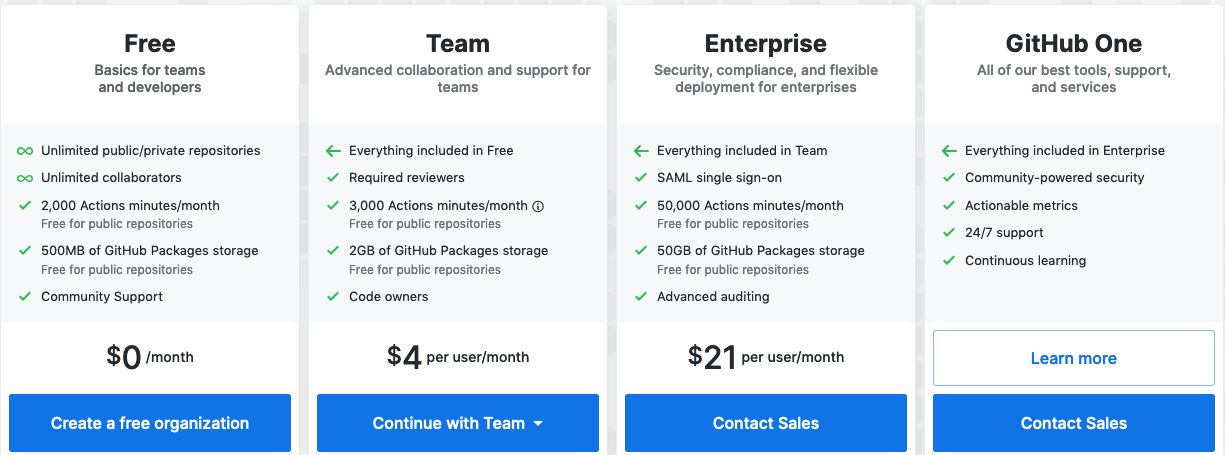Click the infinity icon next to Unlimited collaborators
This screenshot has width=1225, height=455.
point(25,178)
